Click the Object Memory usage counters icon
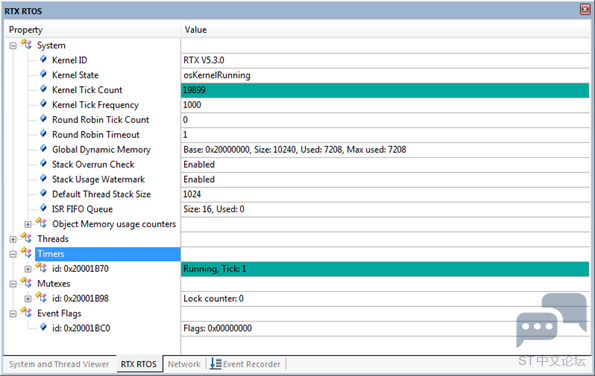The image size is (595, 376). (41, 223)
